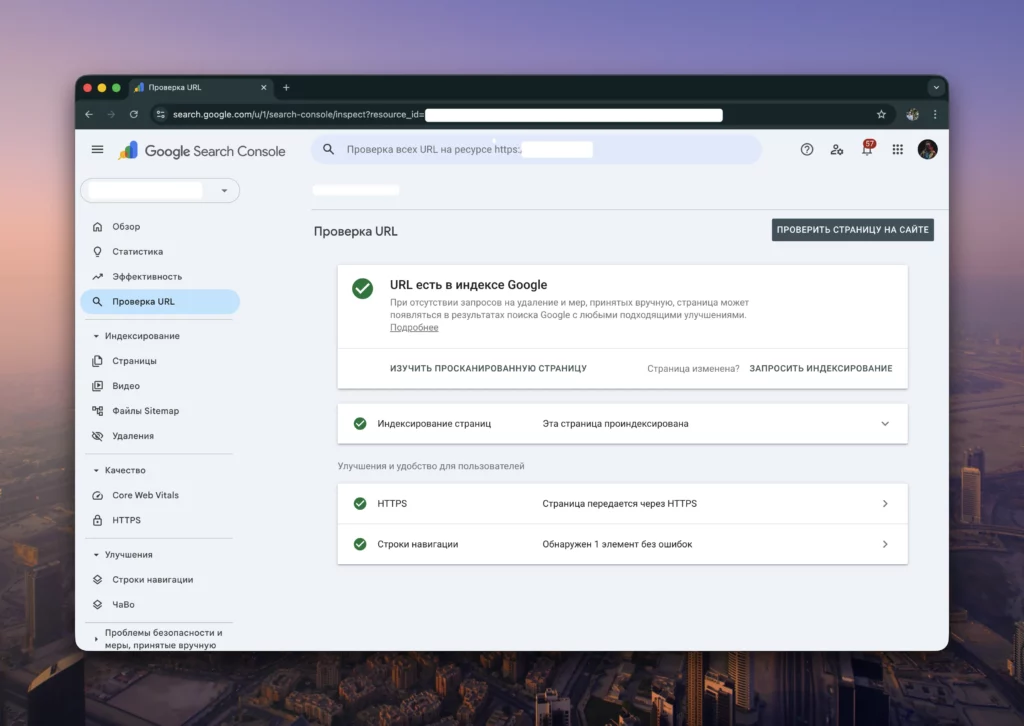This screenshot has width=1024, height=726.
Task: Open the account avatar menu
Action: click(927, 150)
